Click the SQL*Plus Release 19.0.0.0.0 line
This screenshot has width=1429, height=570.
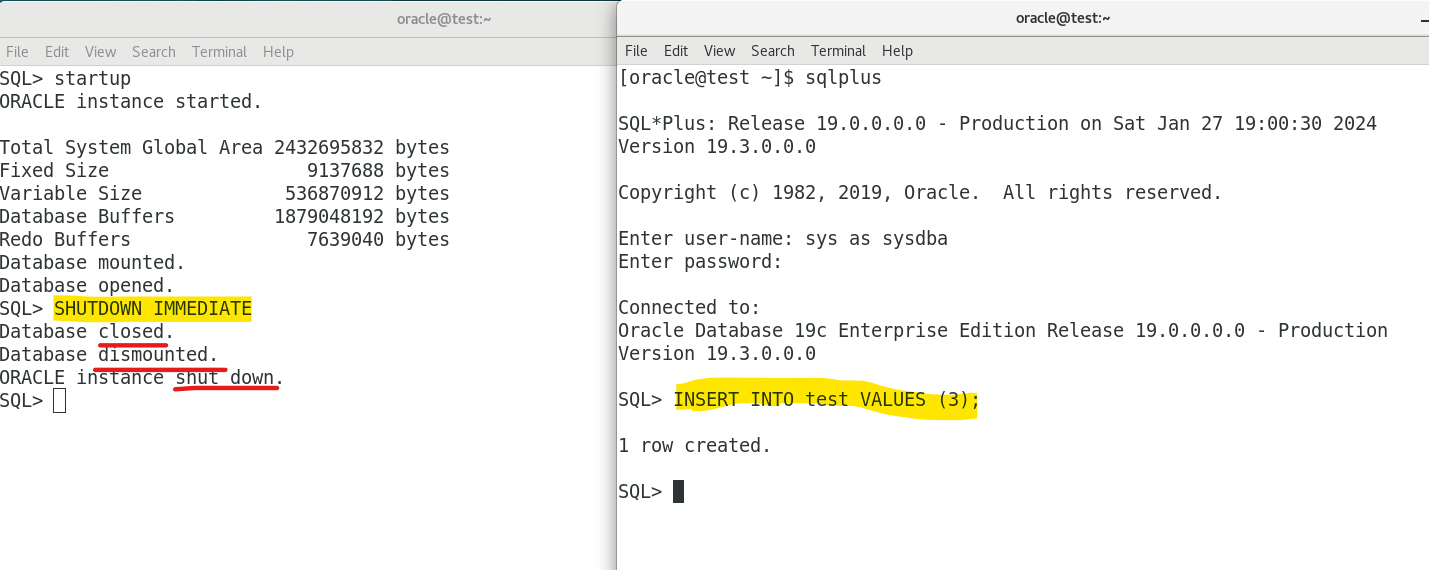997,123
